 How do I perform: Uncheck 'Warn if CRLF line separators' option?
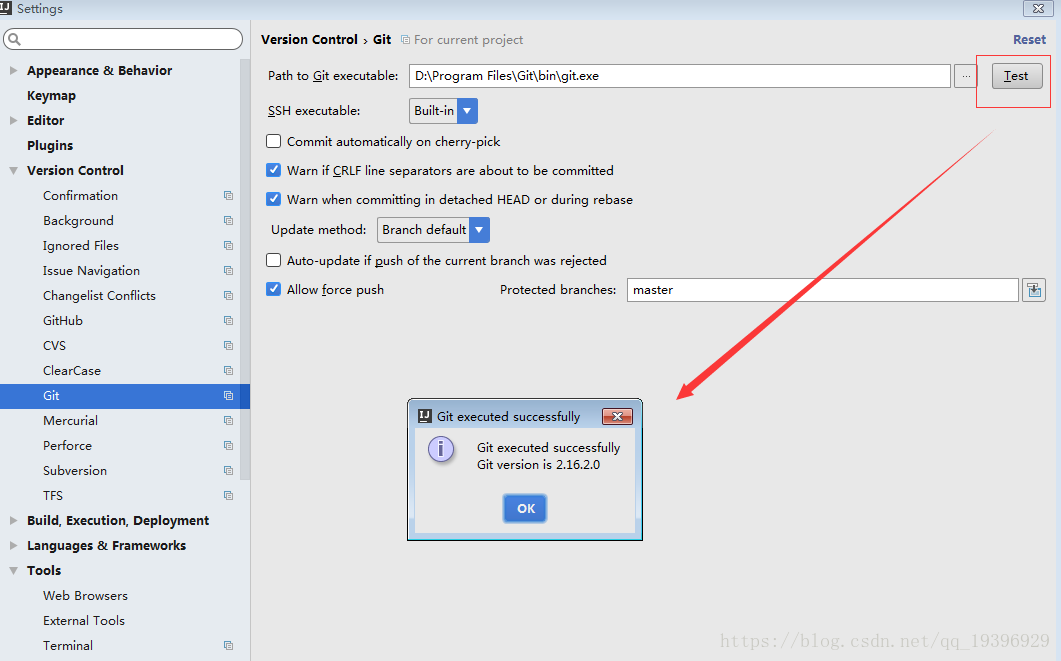(x=273, y=170)
